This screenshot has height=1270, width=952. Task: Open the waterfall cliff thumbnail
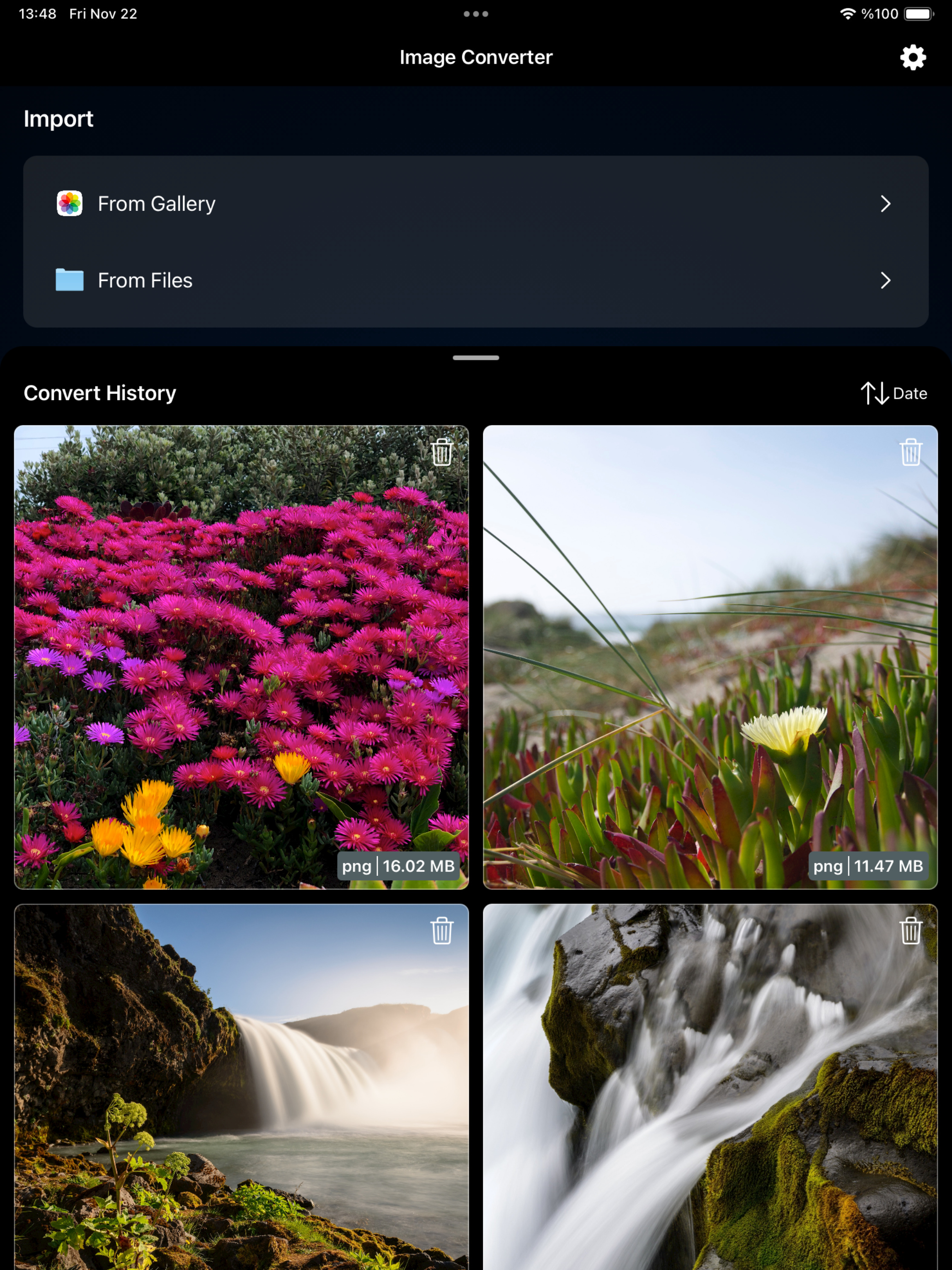point(241,1087)
